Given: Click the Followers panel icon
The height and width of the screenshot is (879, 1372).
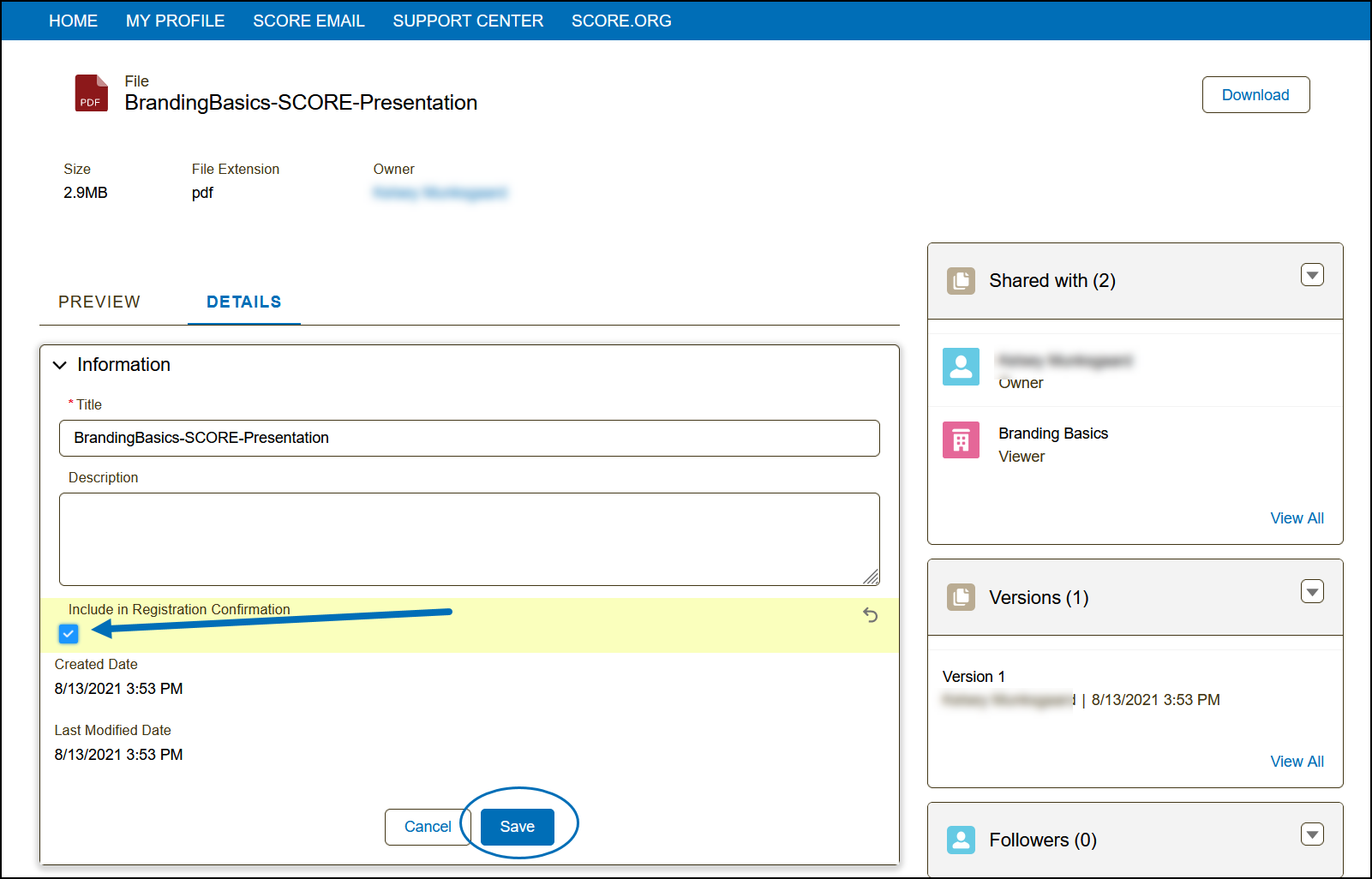Looking at the screenshot, I should pyautogui.click(x=961, y=840).
